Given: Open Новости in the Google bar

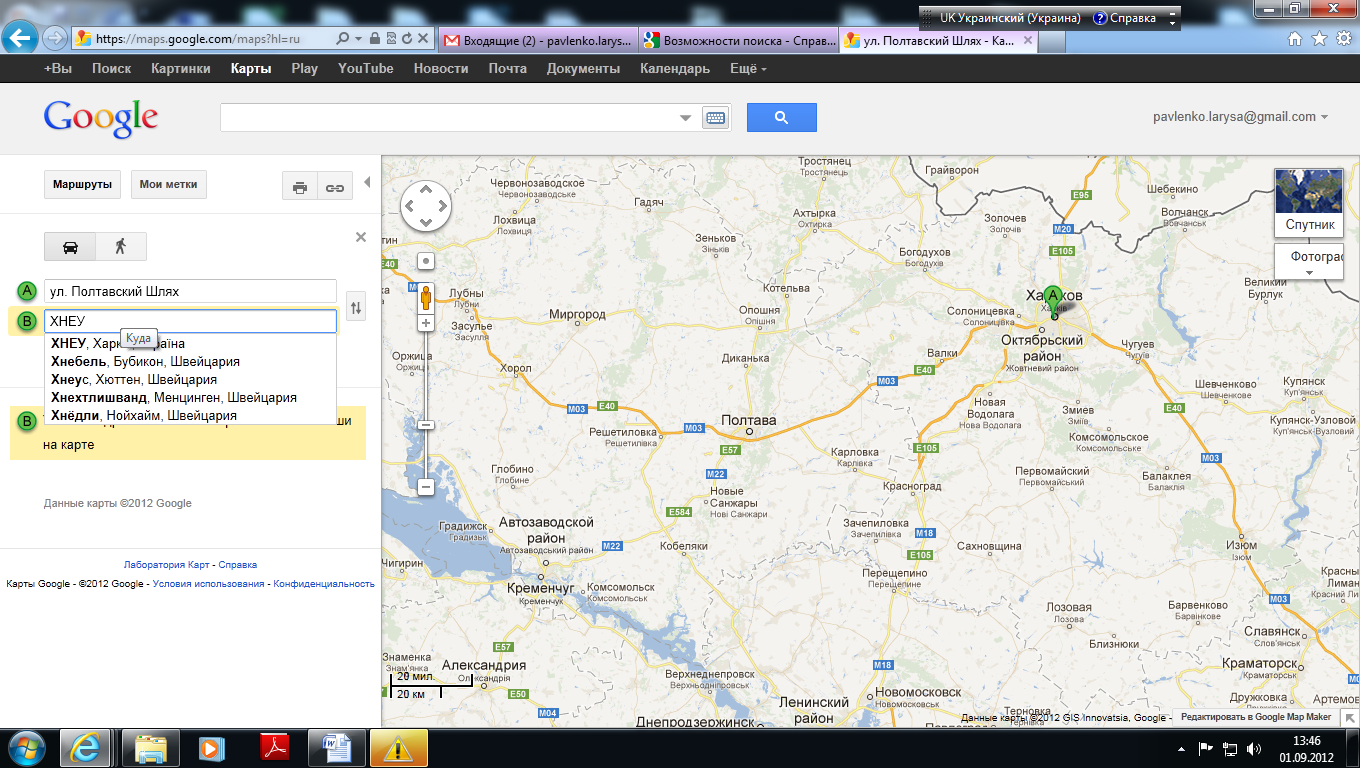Looking at the screenshot, I should tap(441, 69).
